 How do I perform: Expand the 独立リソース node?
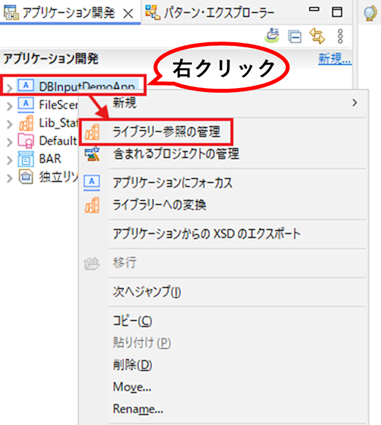click(x=9, y=178)
